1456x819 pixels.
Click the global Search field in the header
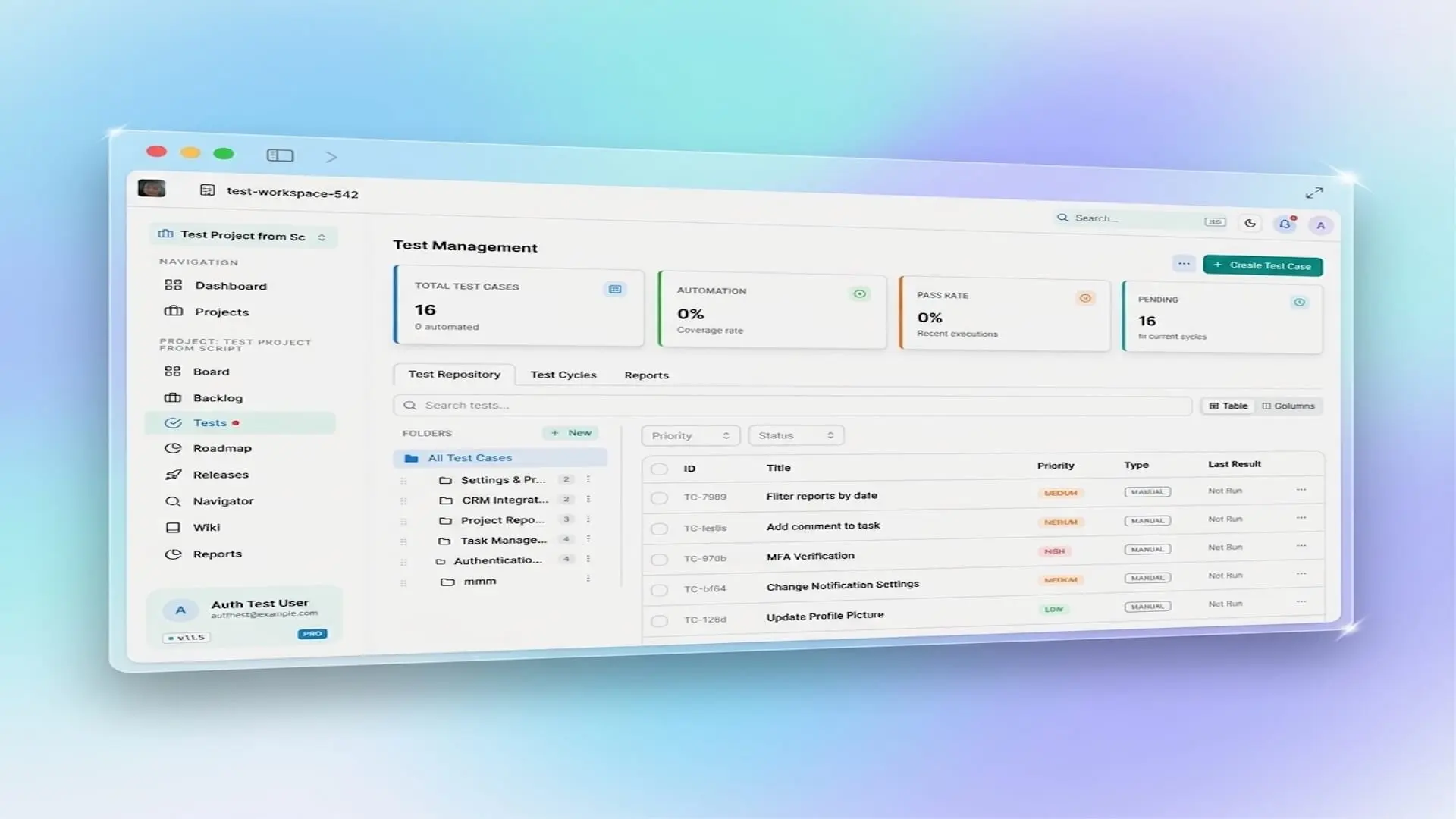(1141, 219)
